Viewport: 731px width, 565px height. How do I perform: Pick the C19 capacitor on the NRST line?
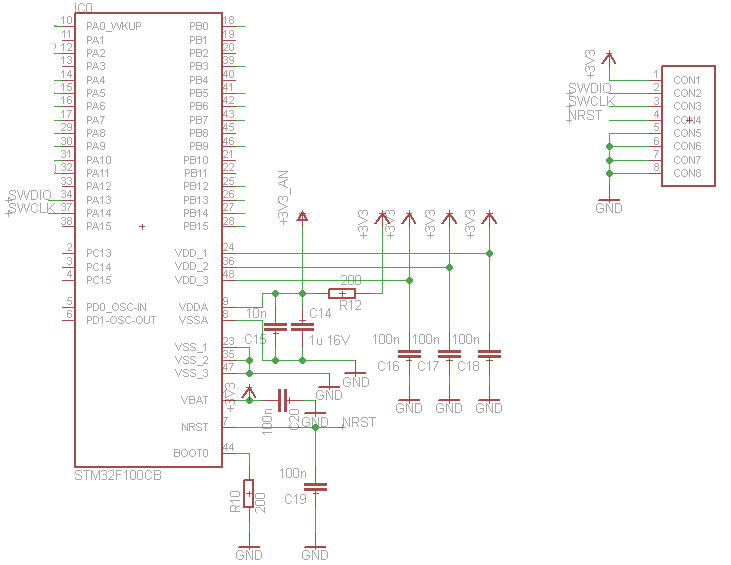point(315,487)
